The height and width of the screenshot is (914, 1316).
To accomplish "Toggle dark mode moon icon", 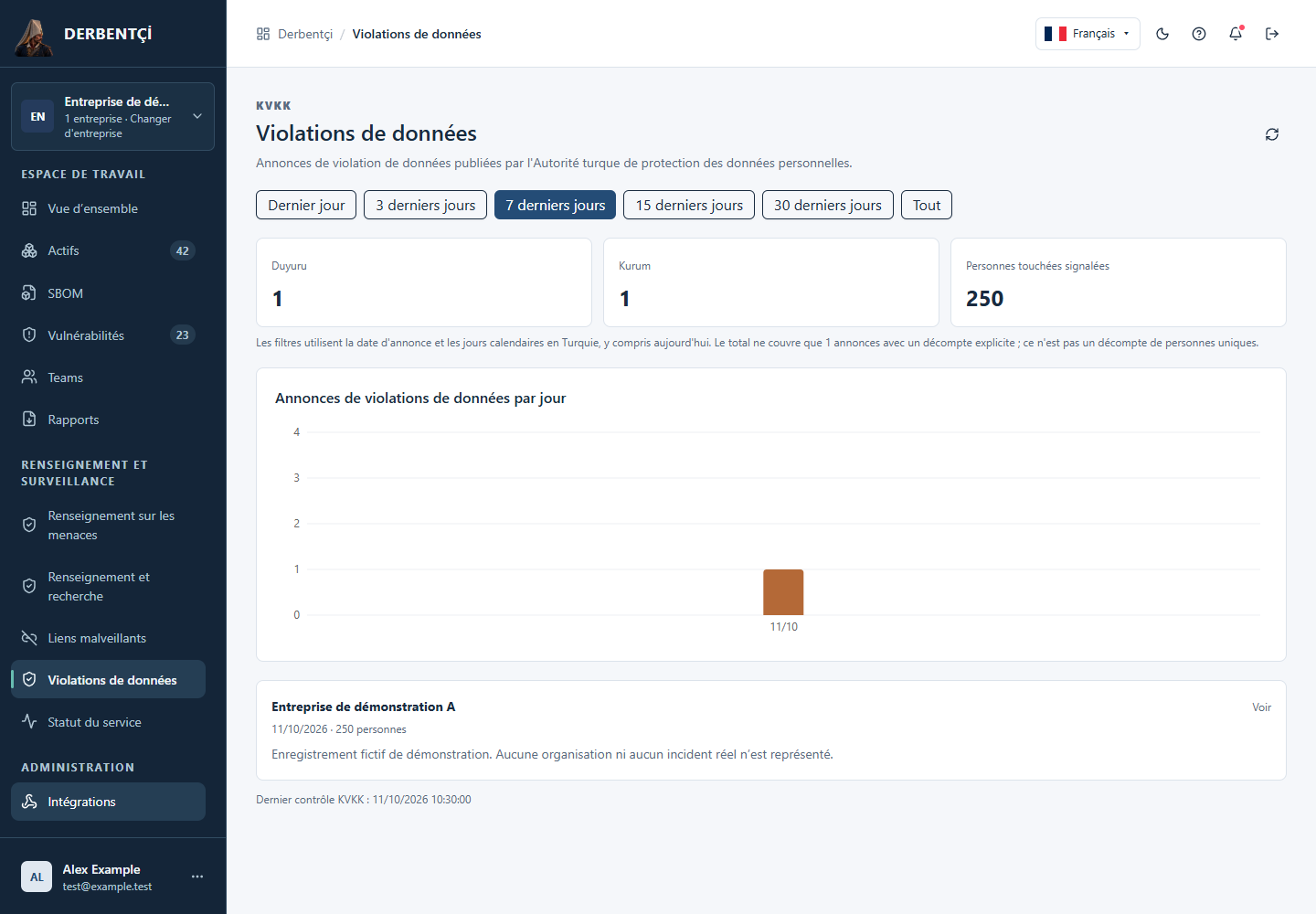I will (x=1162, y=34).
